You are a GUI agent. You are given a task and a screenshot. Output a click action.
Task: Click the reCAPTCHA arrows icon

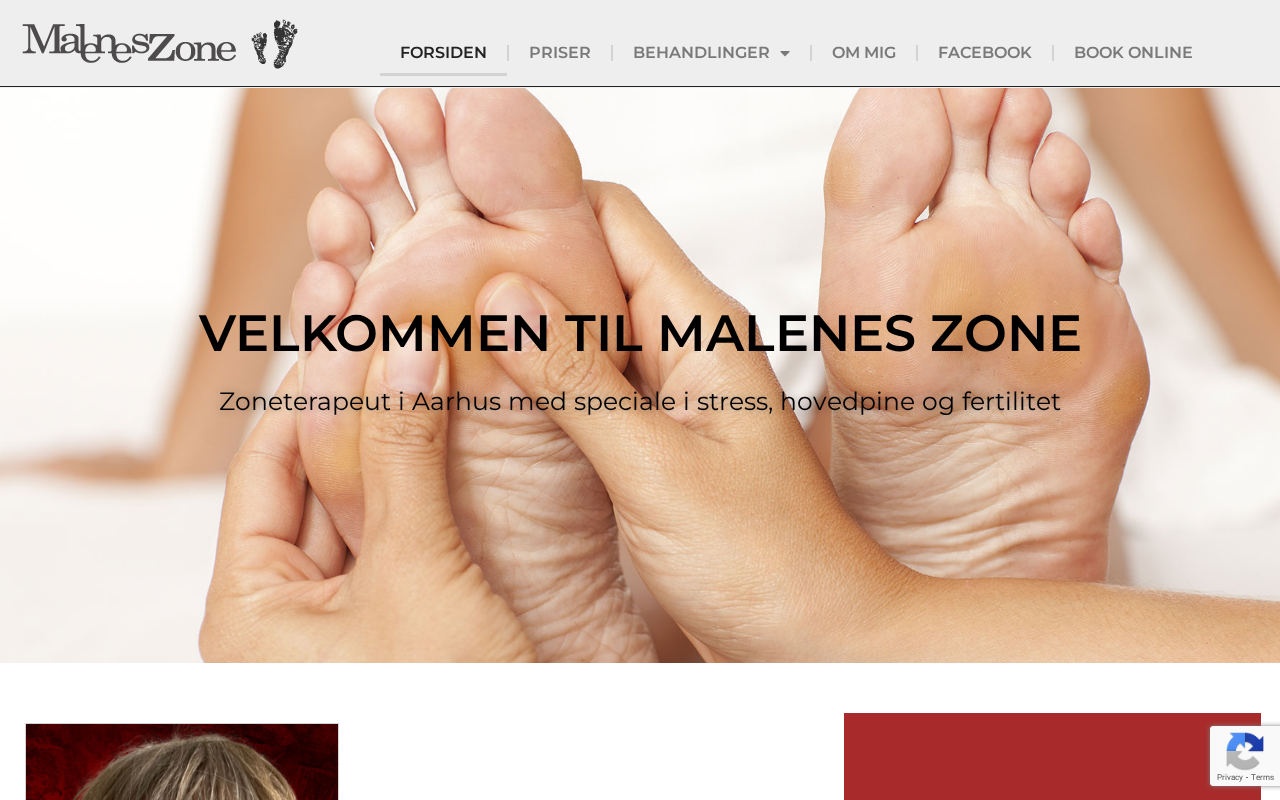(1244, 750)
